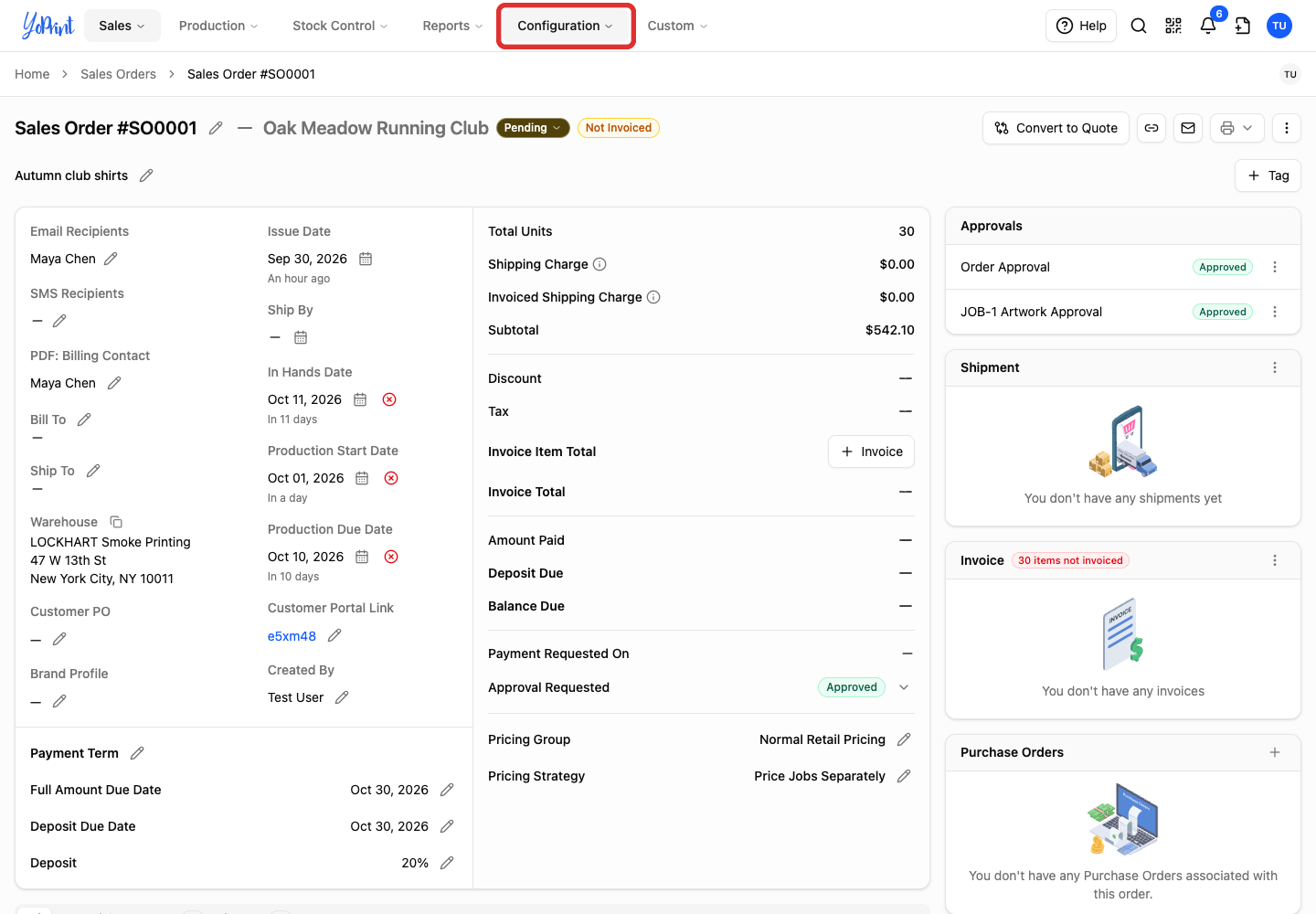Copy the sales order link icon
Screen dimensions: 1316x914
1151,128
